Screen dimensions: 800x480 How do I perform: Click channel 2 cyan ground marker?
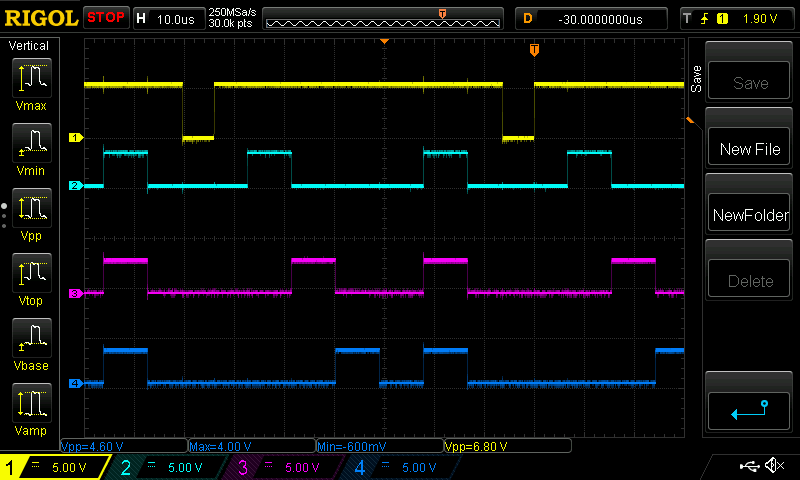[x=76, y=186]
